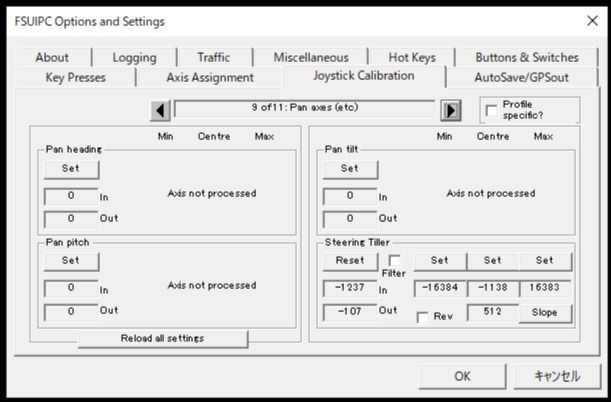Open the Key Presses tab

76,78
